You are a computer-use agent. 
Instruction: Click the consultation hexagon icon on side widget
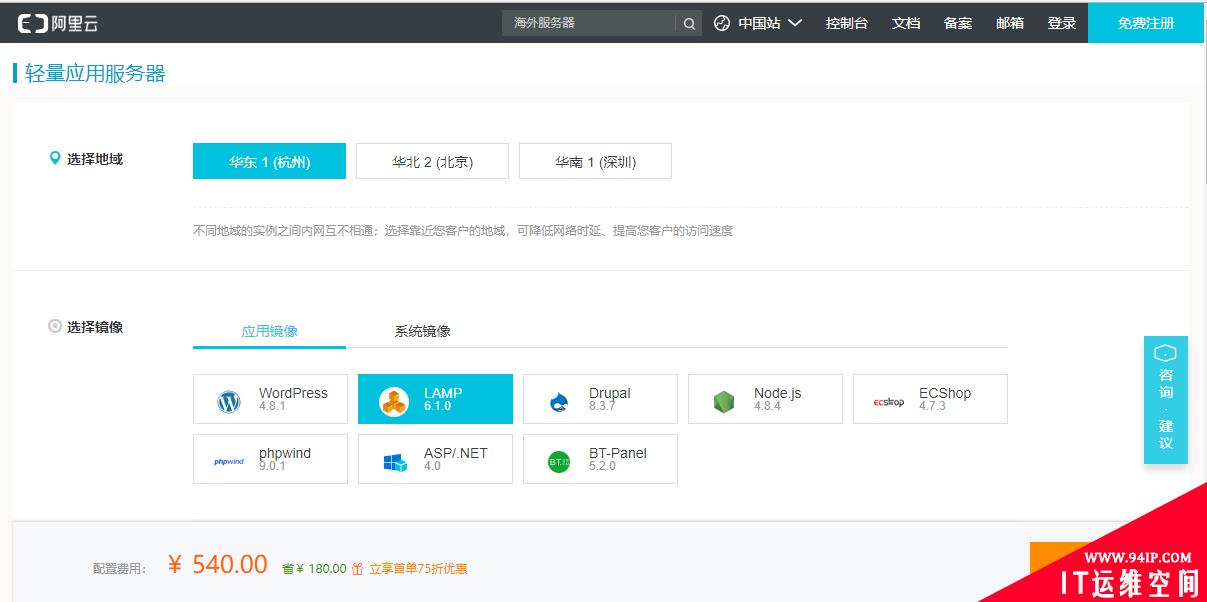point(1165,353)
